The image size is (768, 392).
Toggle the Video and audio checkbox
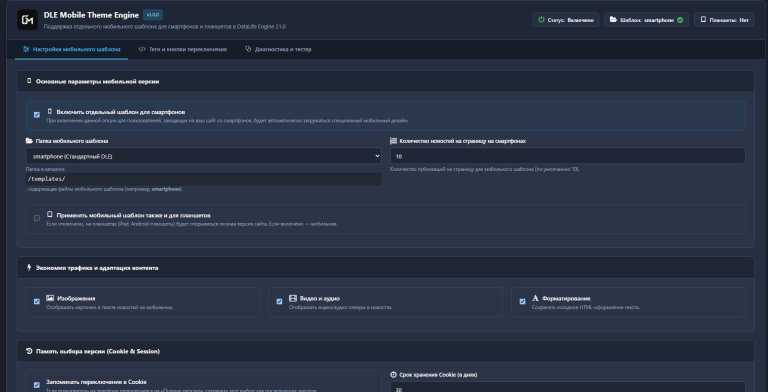279,301
